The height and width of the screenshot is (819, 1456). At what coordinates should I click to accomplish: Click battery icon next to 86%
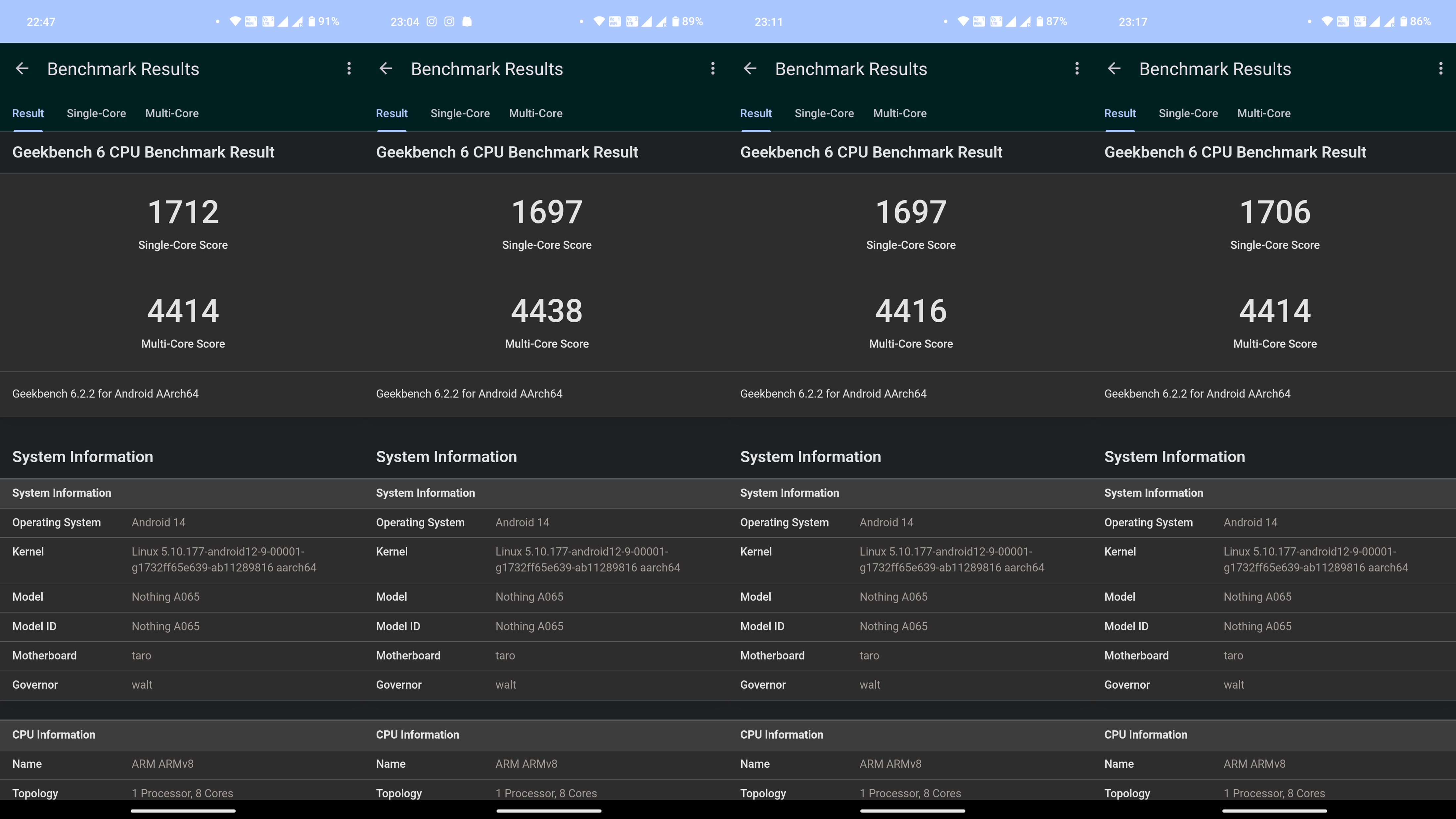(x=1403, y=22)
